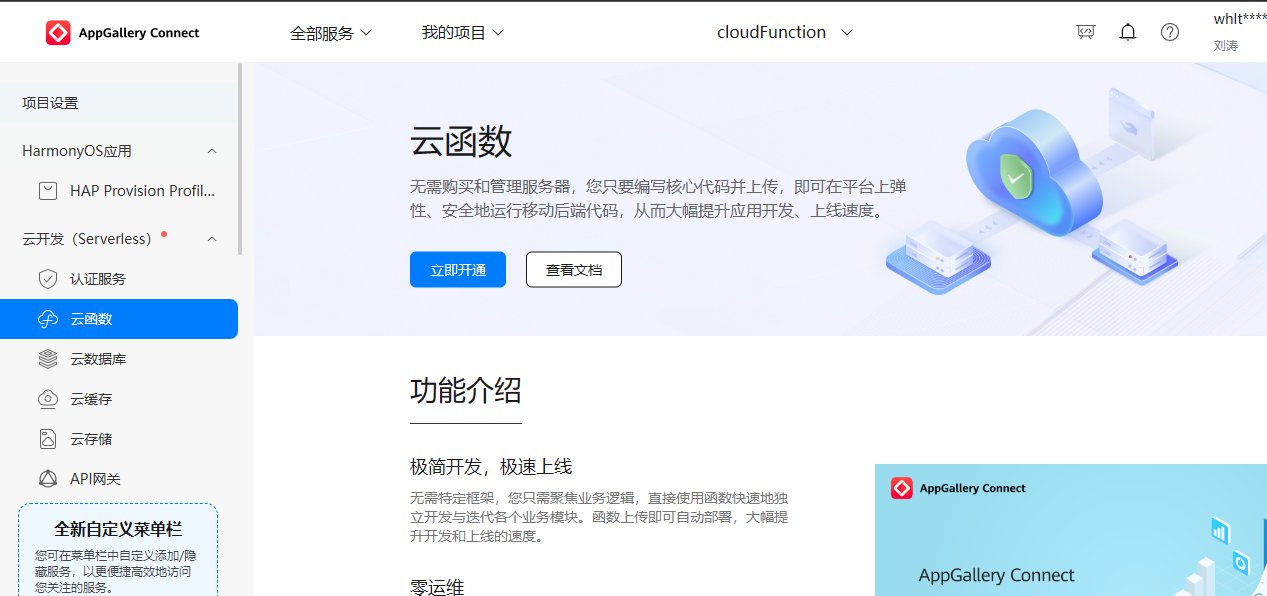Click the 查看文档 button
This screenshot has height=596, width=1267.
coord(574,270)
